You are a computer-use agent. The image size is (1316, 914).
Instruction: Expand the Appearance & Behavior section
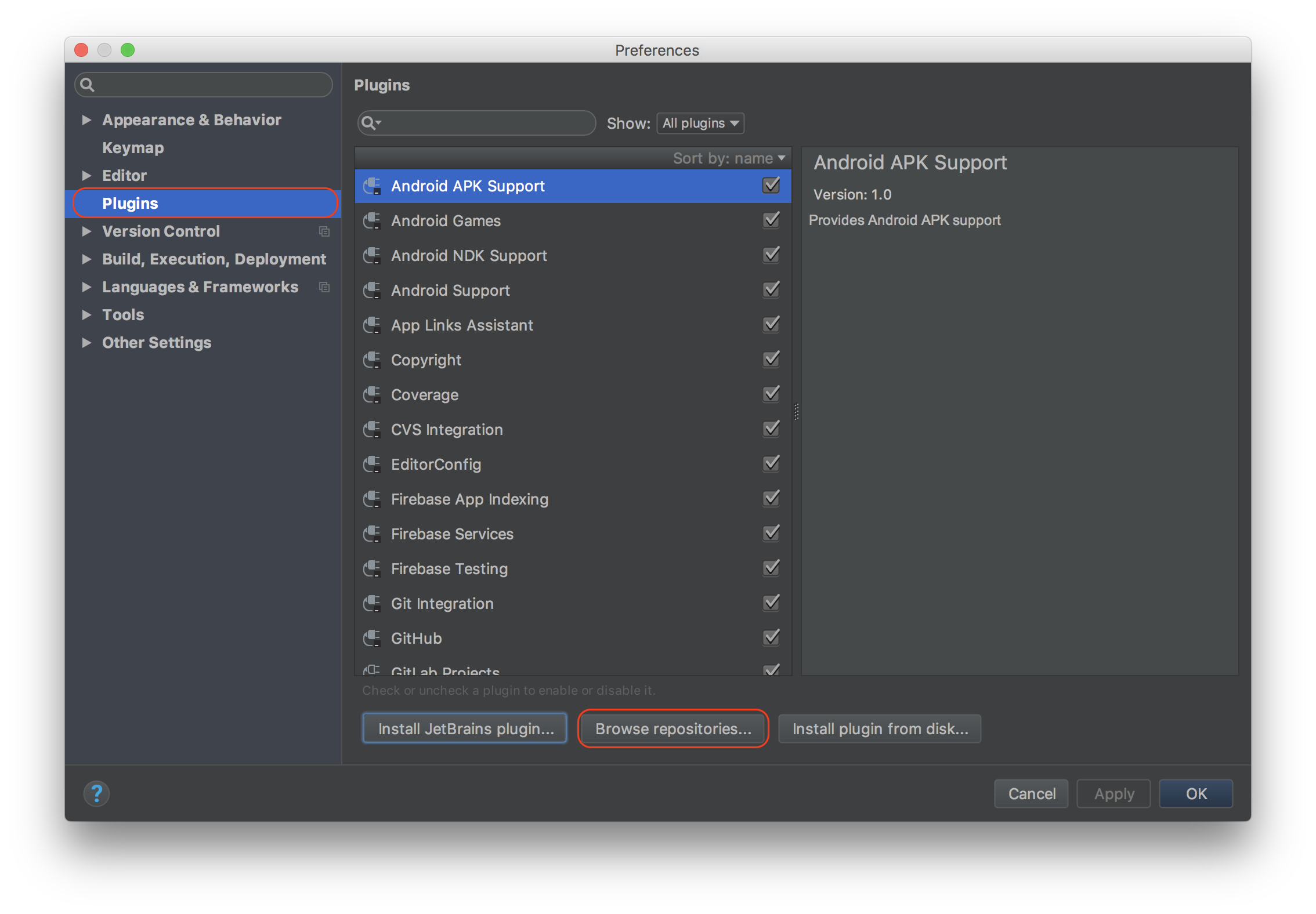pos(87,119)
